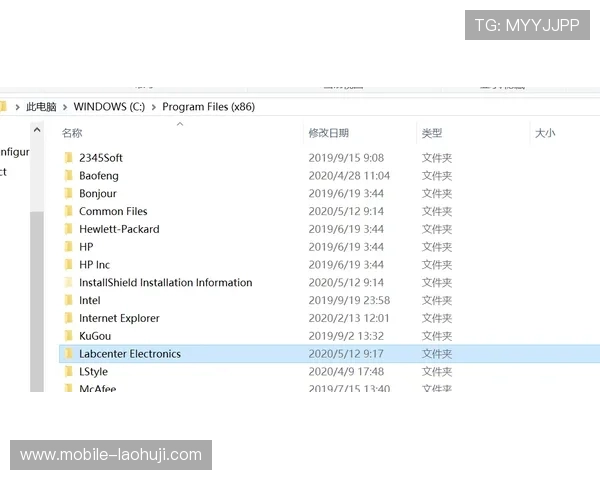This screenshot has width=600, height=480.
Task: Expand chevron after 此电脑 in address bar
Action: point(65,107)
